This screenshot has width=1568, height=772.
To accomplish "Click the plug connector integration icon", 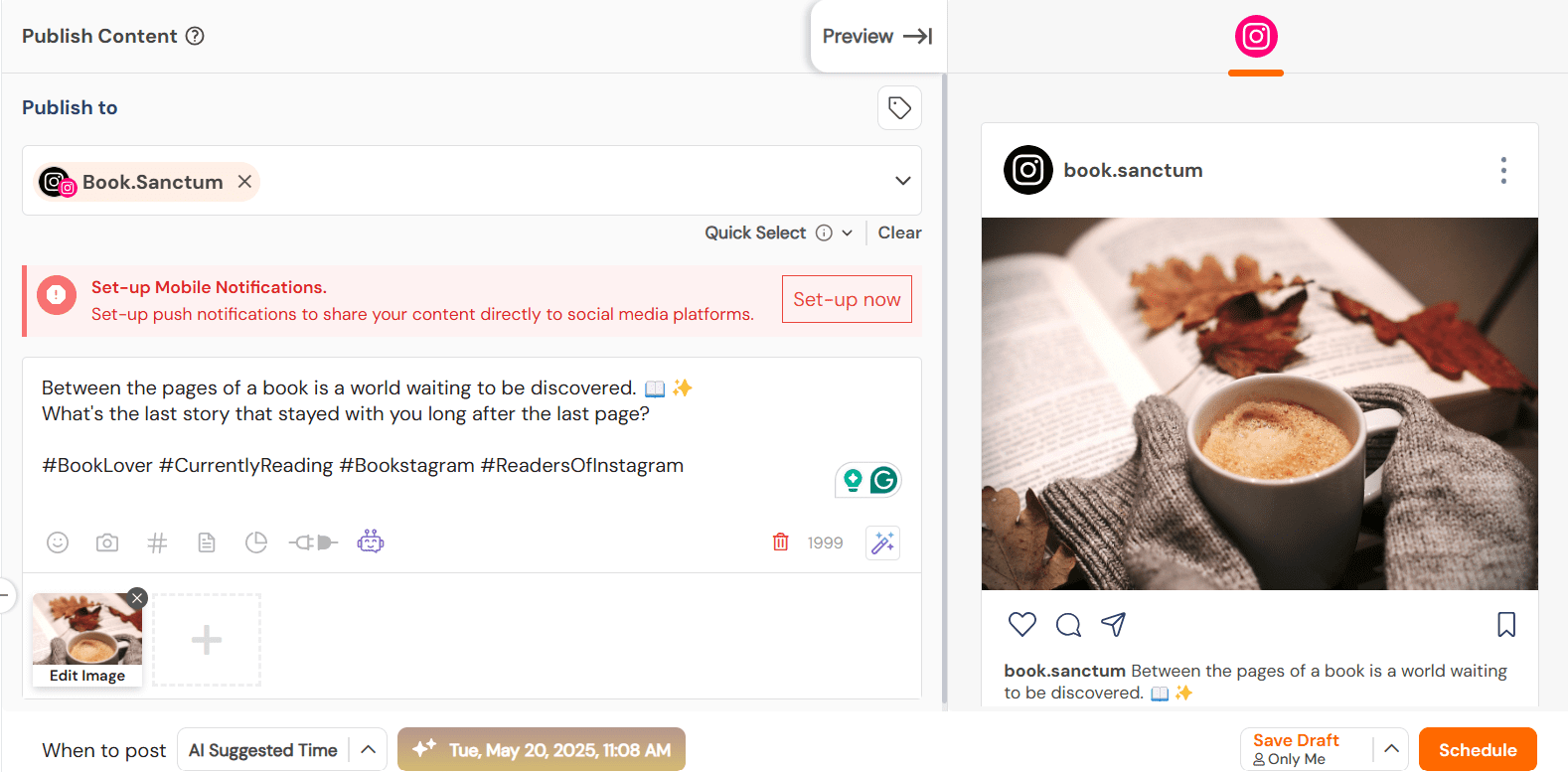I will click(313, 542).
